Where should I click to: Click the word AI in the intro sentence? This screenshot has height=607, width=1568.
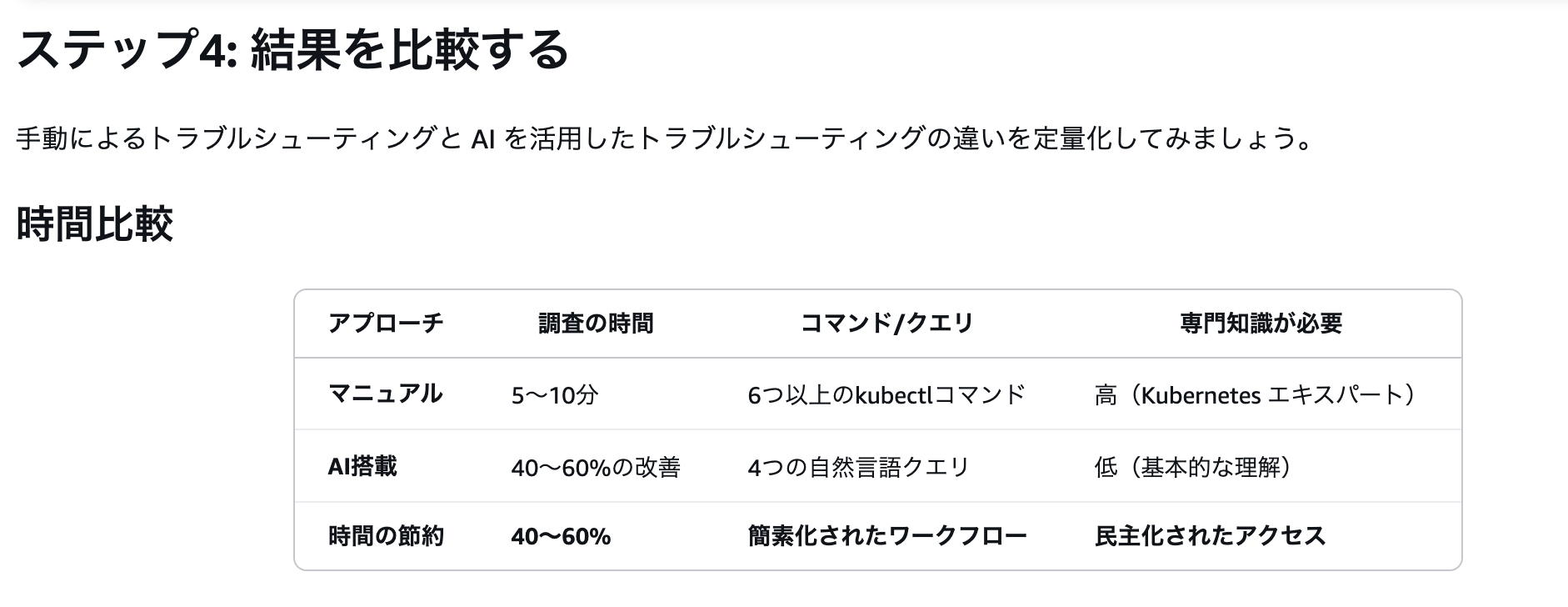(483, 138)
